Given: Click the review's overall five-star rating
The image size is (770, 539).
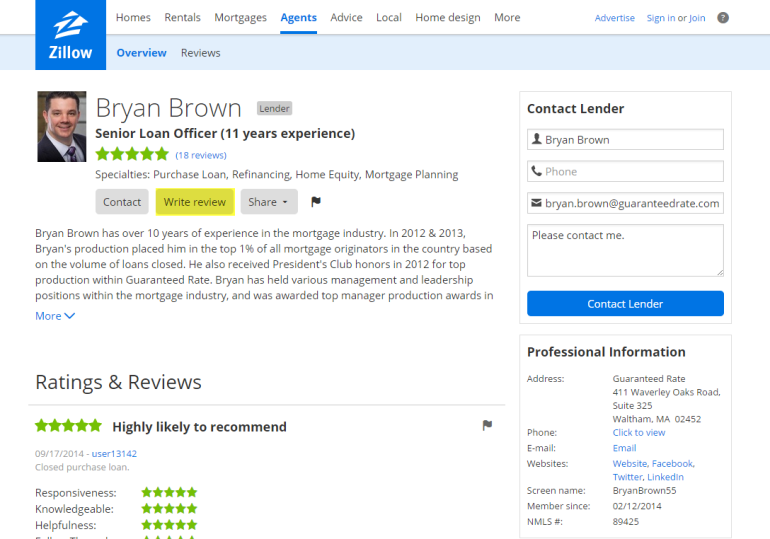Looking at the screenshot, I should 68,425.
